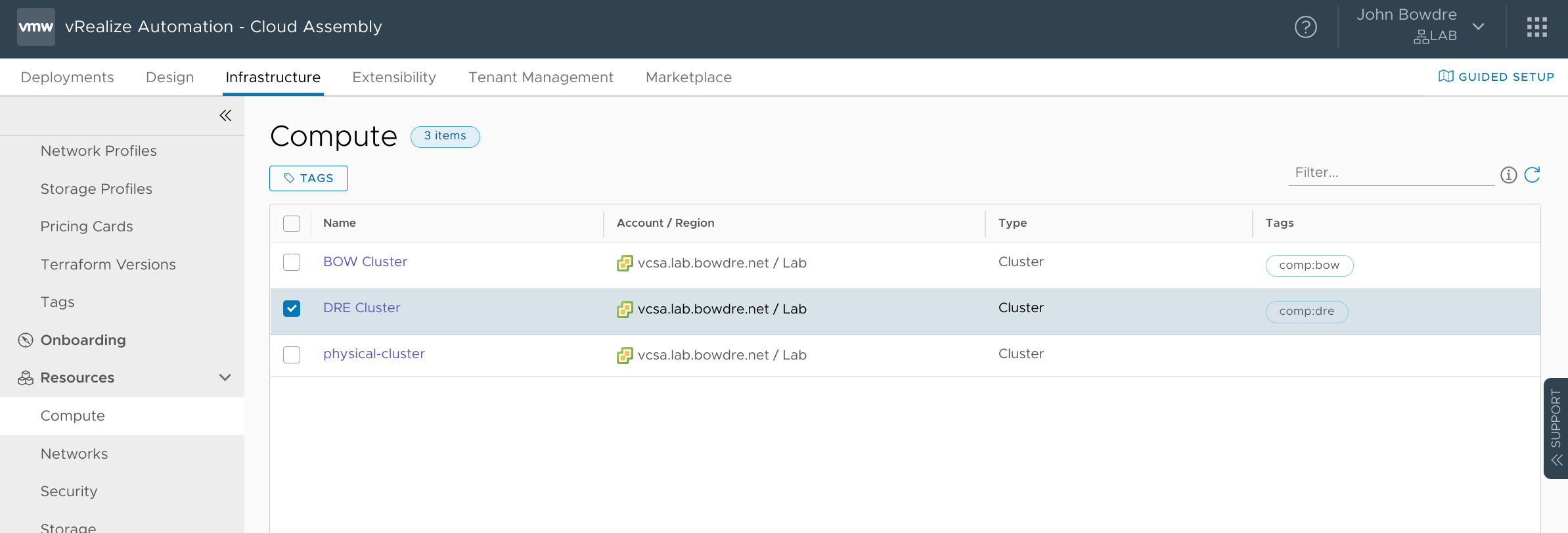Viewport: 1568px width, 533px height.
Task: Switch to the Extensibility tab
Action: coord(394,77)
